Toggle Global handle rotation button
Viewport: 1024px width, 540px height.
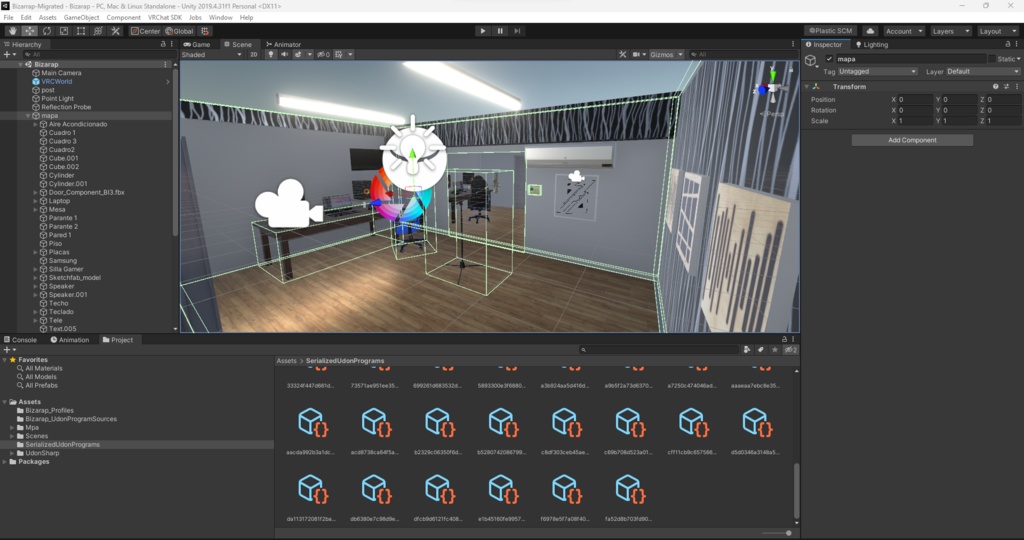[x=180, y=31]
